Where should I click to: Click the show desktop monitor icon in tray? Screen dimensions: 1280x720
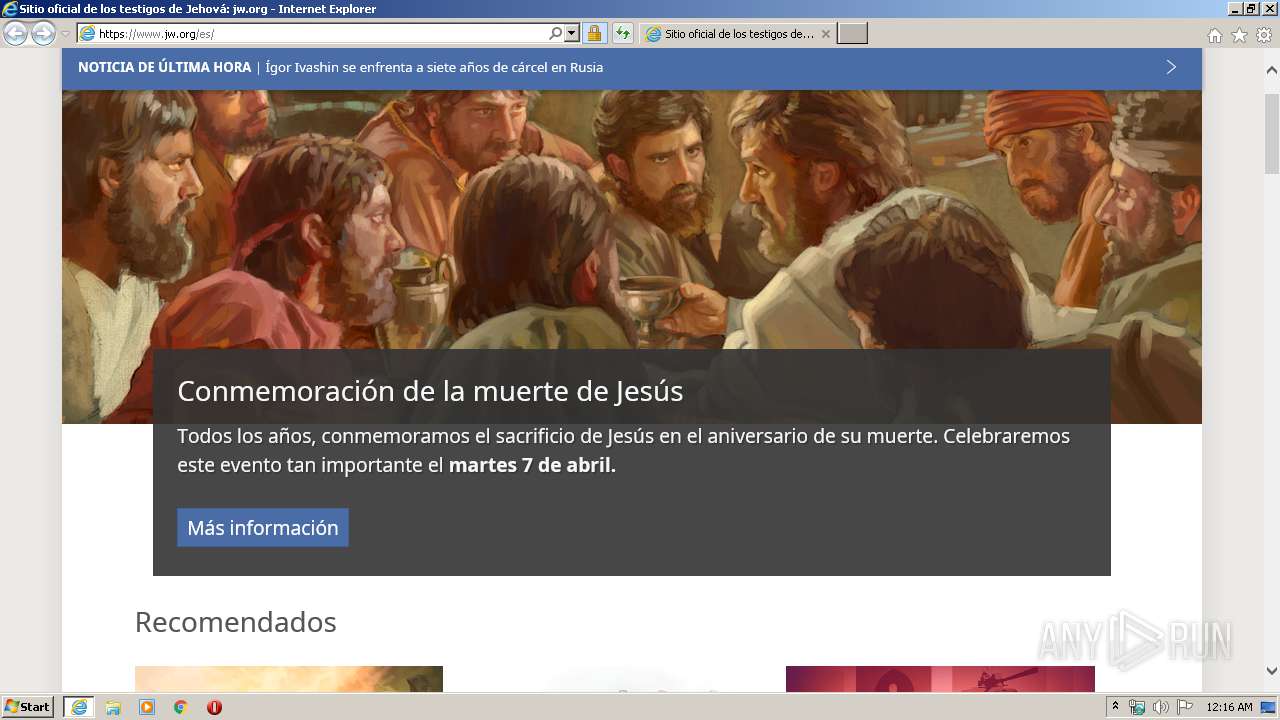coord(1268,707)
